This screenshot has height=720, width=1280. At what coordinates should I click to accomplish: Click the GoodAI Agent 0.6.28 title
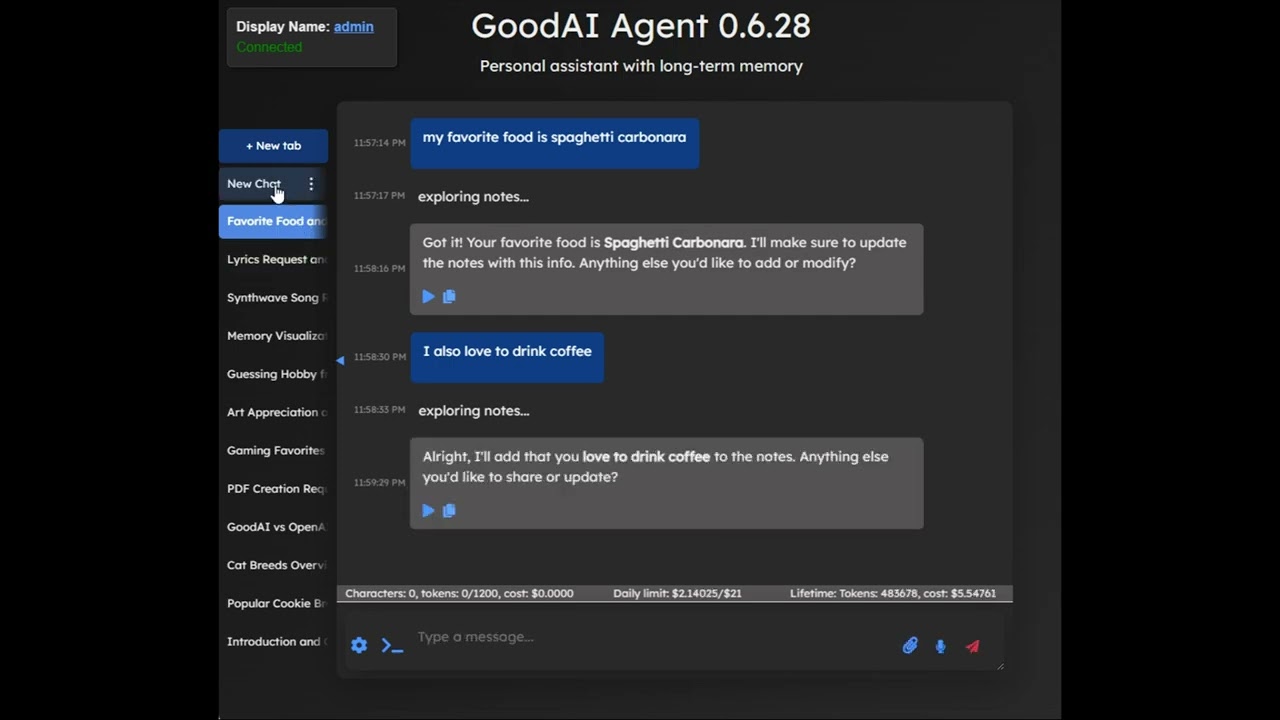tap(641, 26)
